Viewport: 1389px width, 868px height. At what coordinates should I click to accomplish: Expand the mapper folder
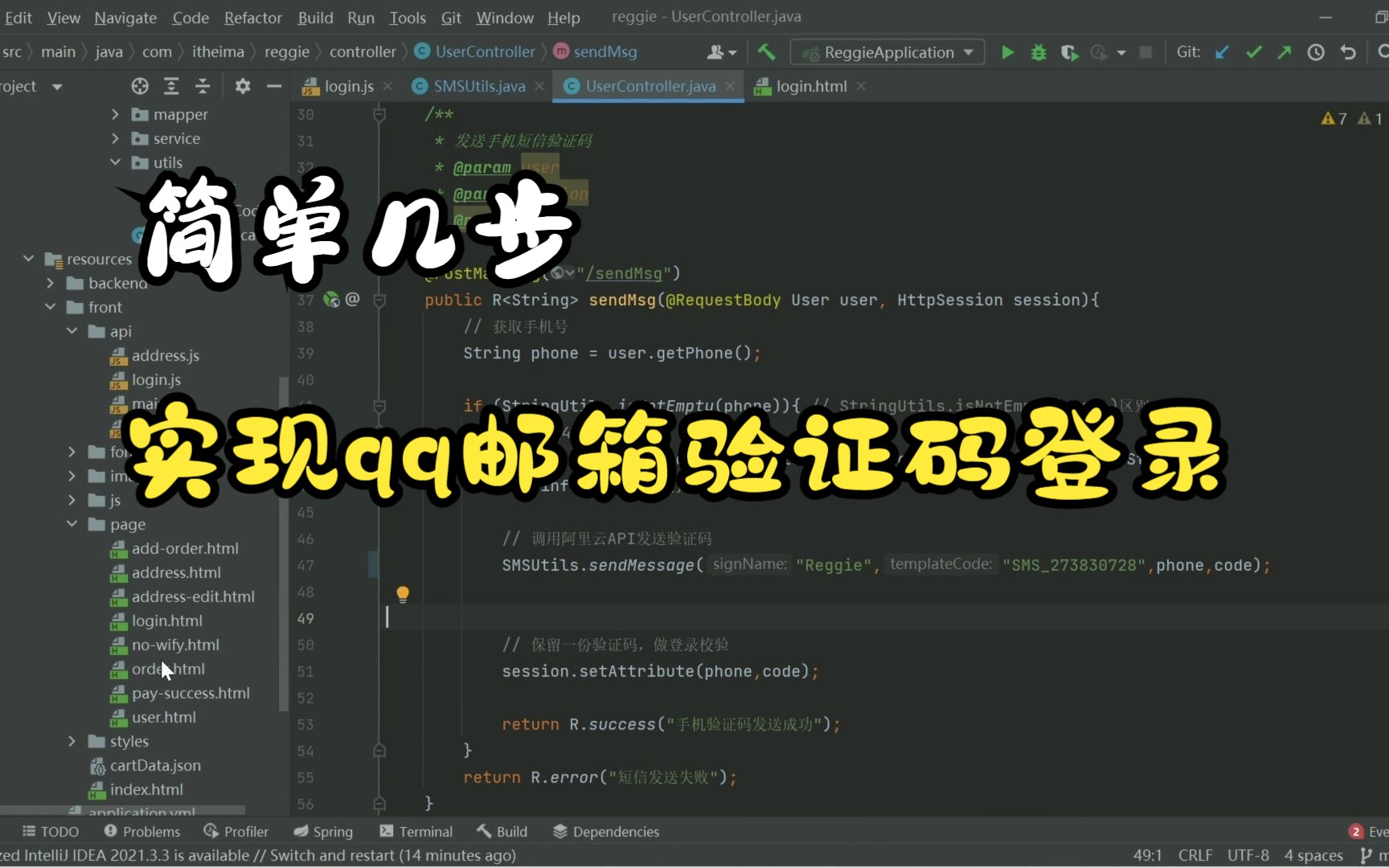tap(115, 115)
